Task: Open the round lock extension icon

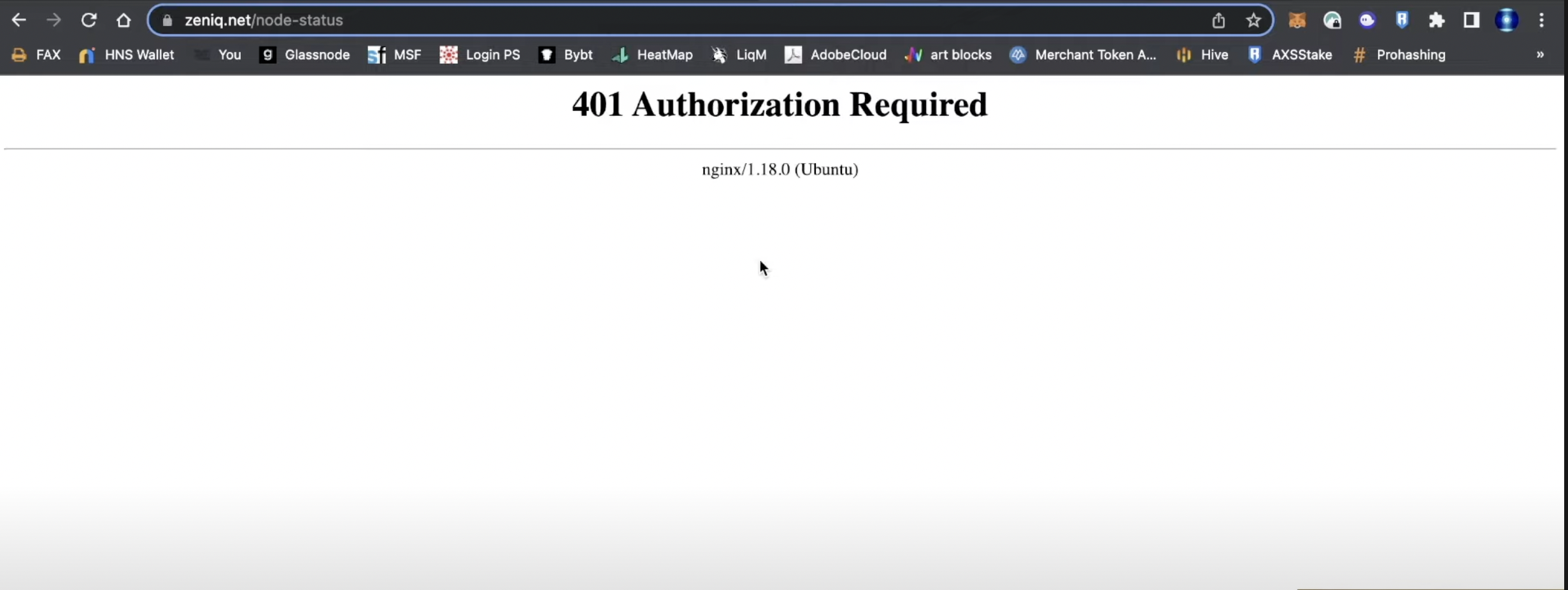Action: [1332, 20]
